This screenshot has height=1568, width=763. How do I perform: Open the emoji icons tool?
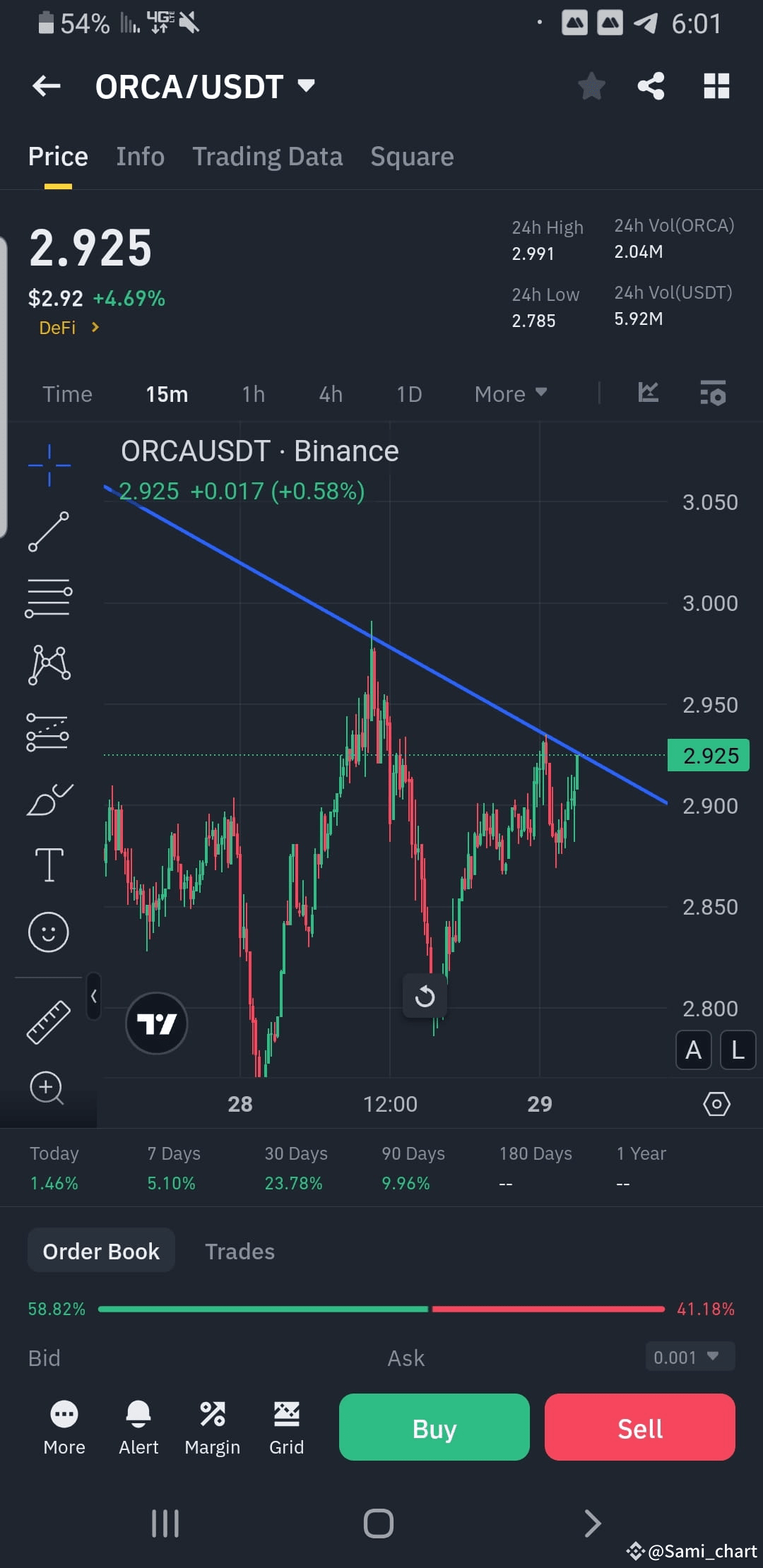[48, 932]
